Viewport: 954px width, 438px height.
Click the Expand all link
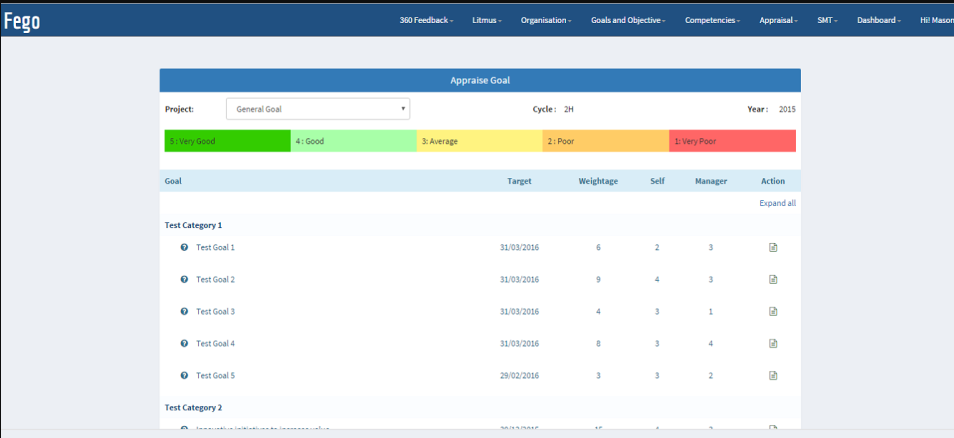(777, 203)
